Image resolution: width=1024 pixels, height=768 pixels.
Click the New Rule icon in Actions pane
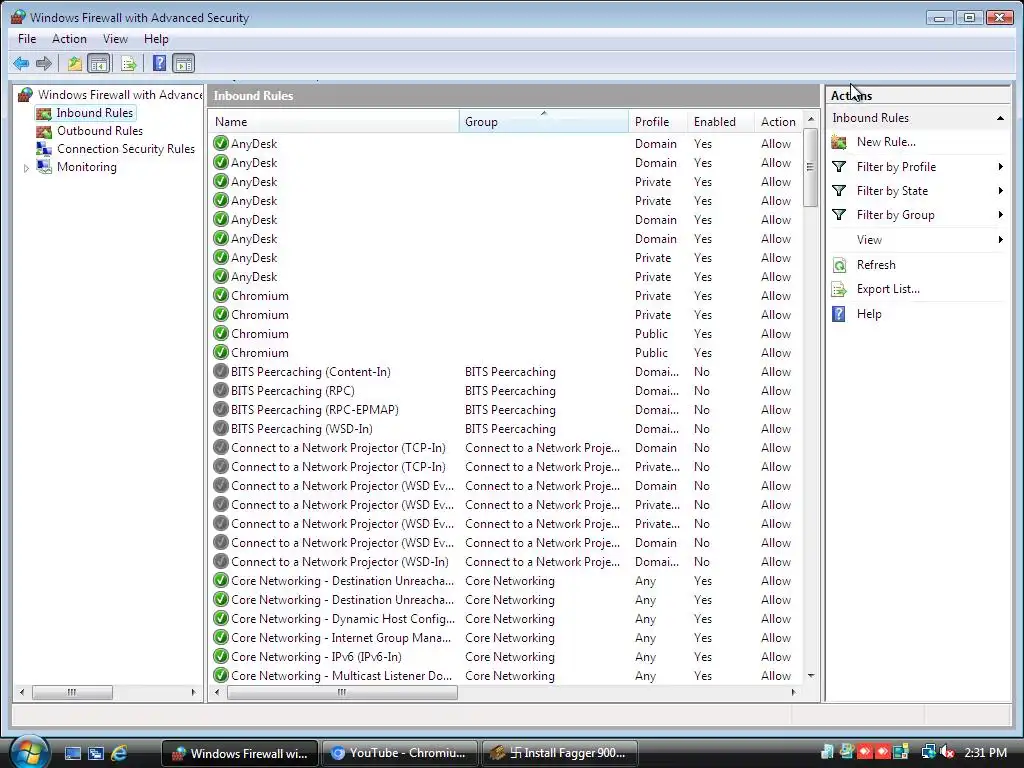(x=839, y=142)
